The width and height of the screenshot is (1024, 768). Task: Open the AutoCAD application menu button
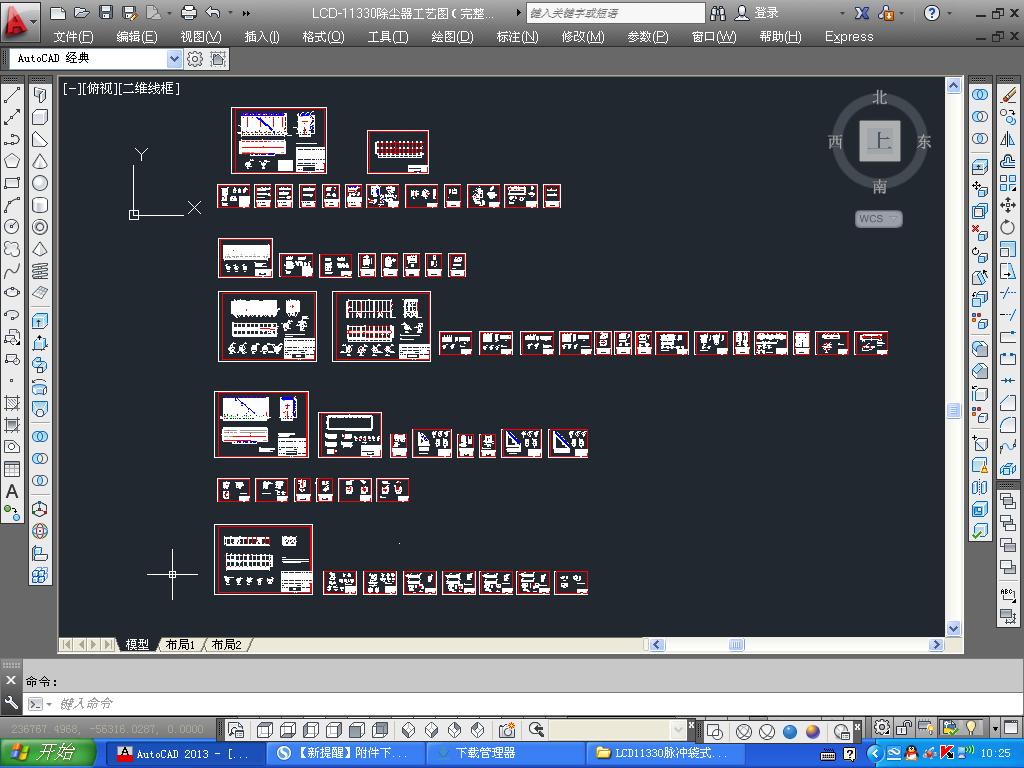point(20,20)
